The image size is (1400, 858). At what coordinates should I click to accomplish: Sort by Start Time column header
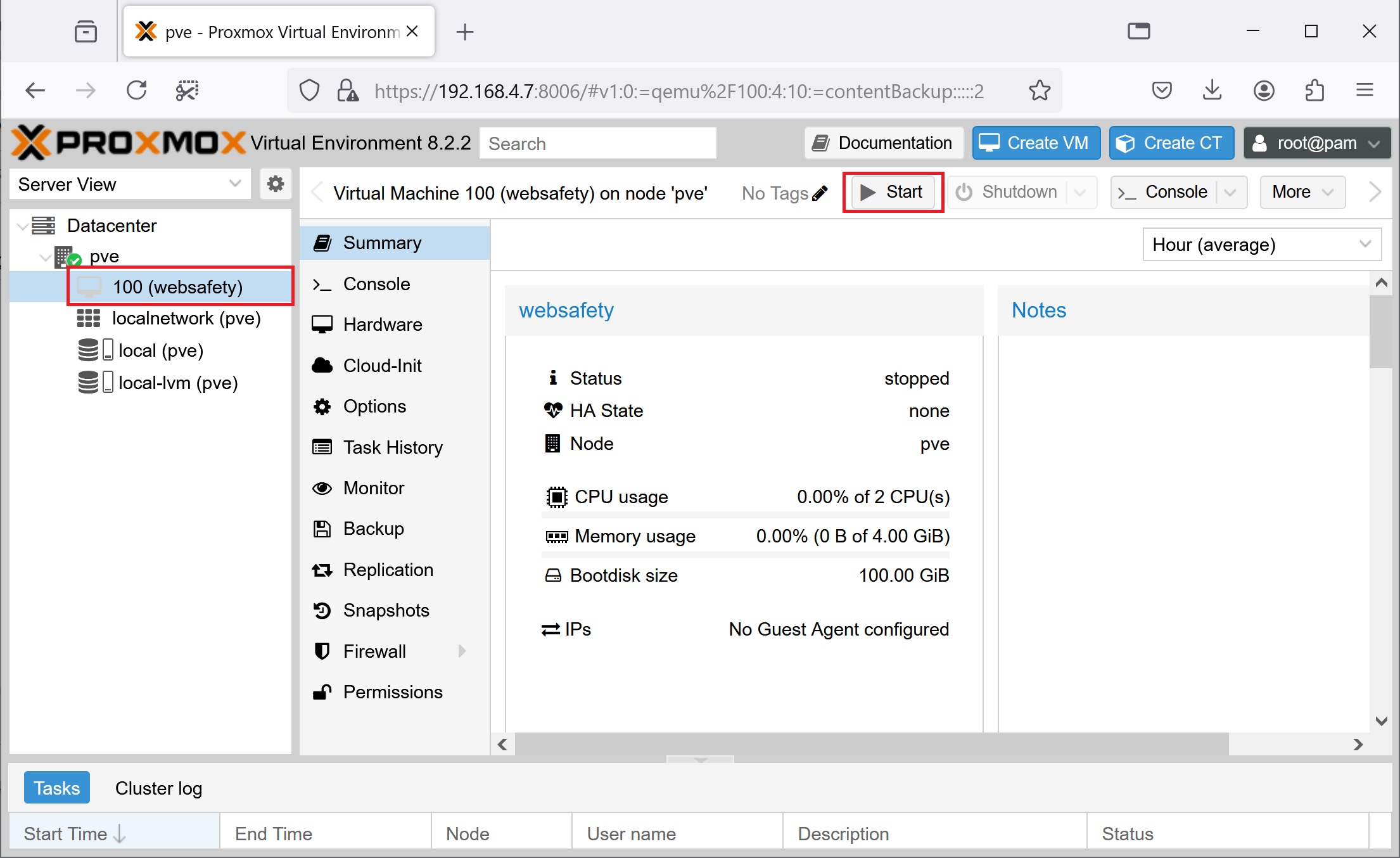[x=114, y=833]
